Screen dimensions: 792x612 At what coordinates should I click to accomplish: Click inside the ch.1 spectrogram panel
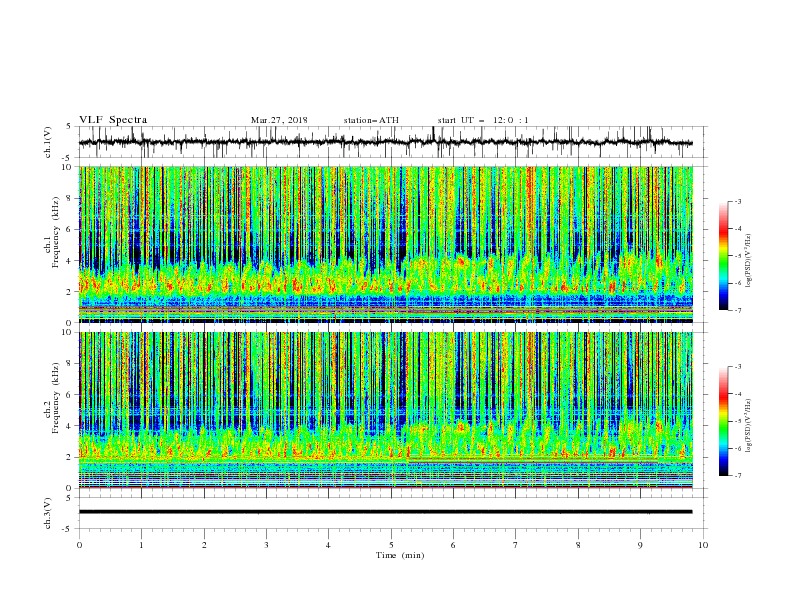click(x=385, y=244)
